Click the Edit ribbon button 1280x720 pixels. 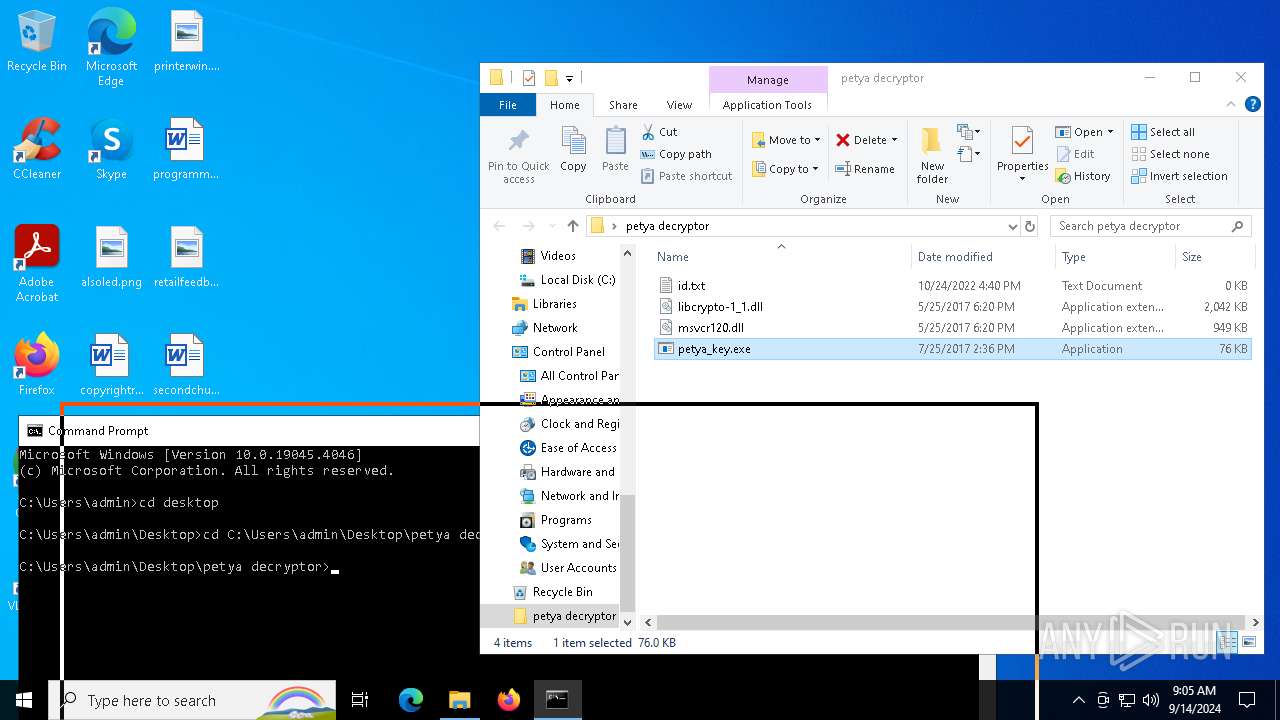tap(1075, 154)
